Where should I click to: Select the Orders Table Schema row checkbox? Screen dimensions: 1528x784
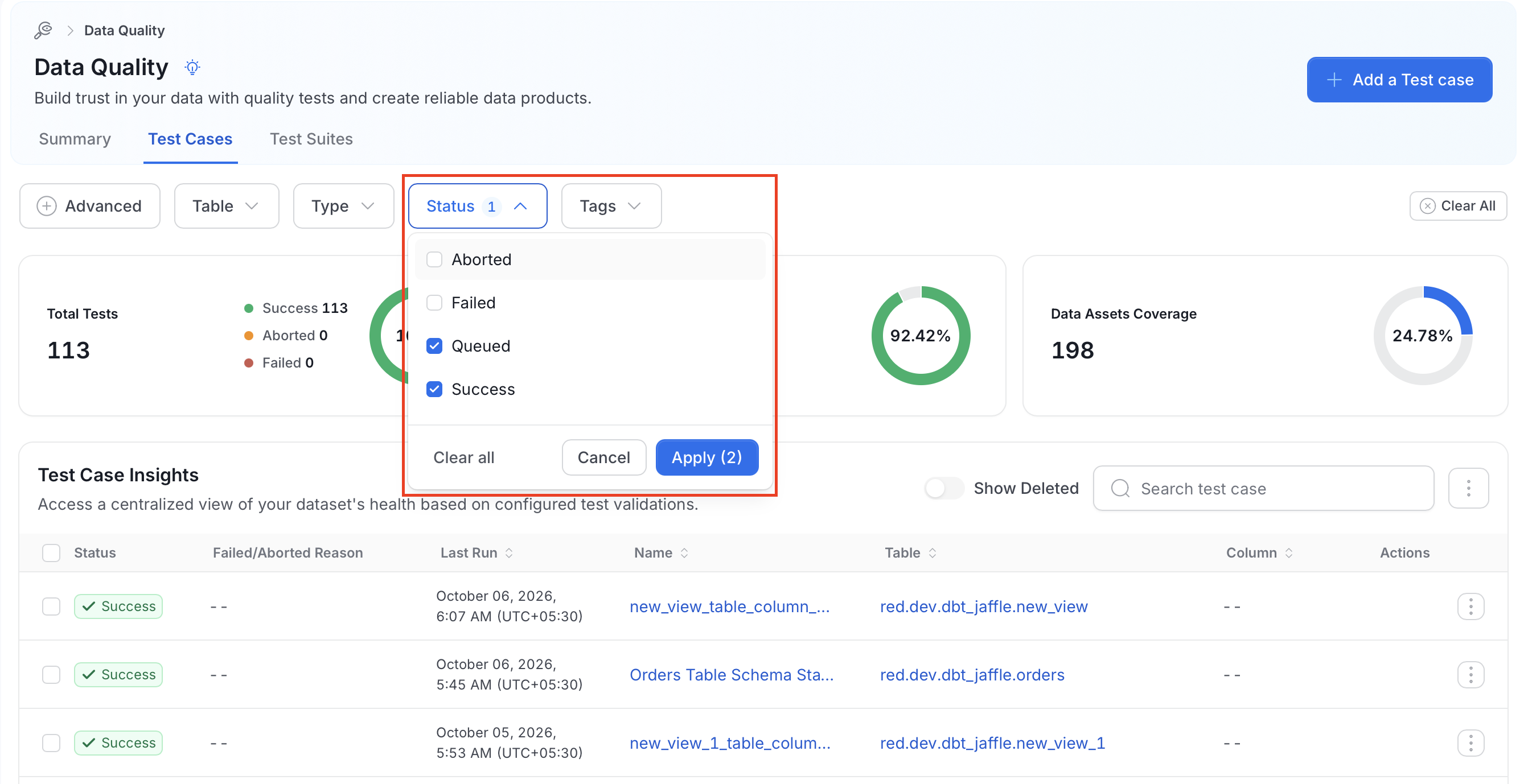point(52,674)
